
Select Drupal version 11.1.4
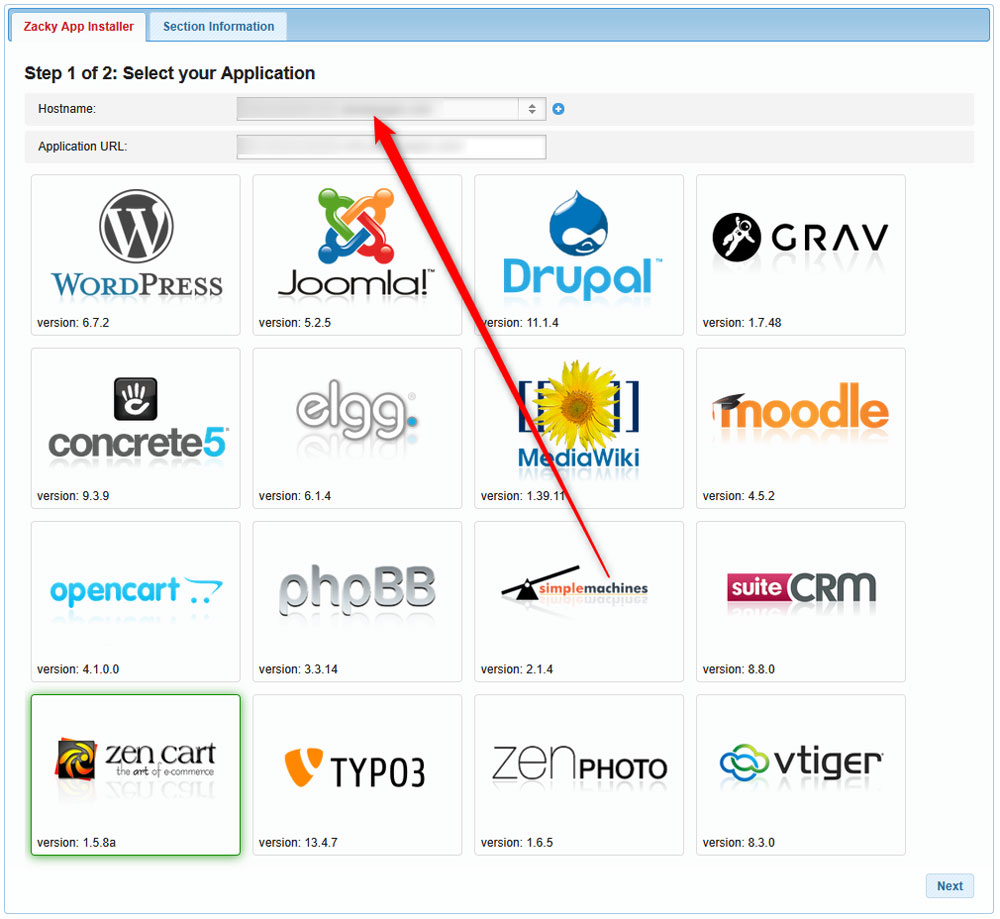click(578, 250)
